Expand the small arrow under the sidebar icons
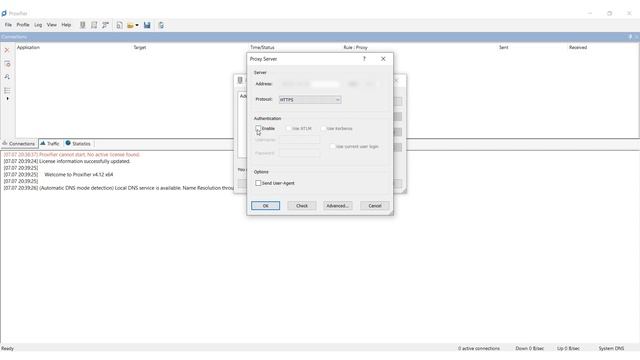This screenshot has width=640, height=360. [x=7, y=99]
